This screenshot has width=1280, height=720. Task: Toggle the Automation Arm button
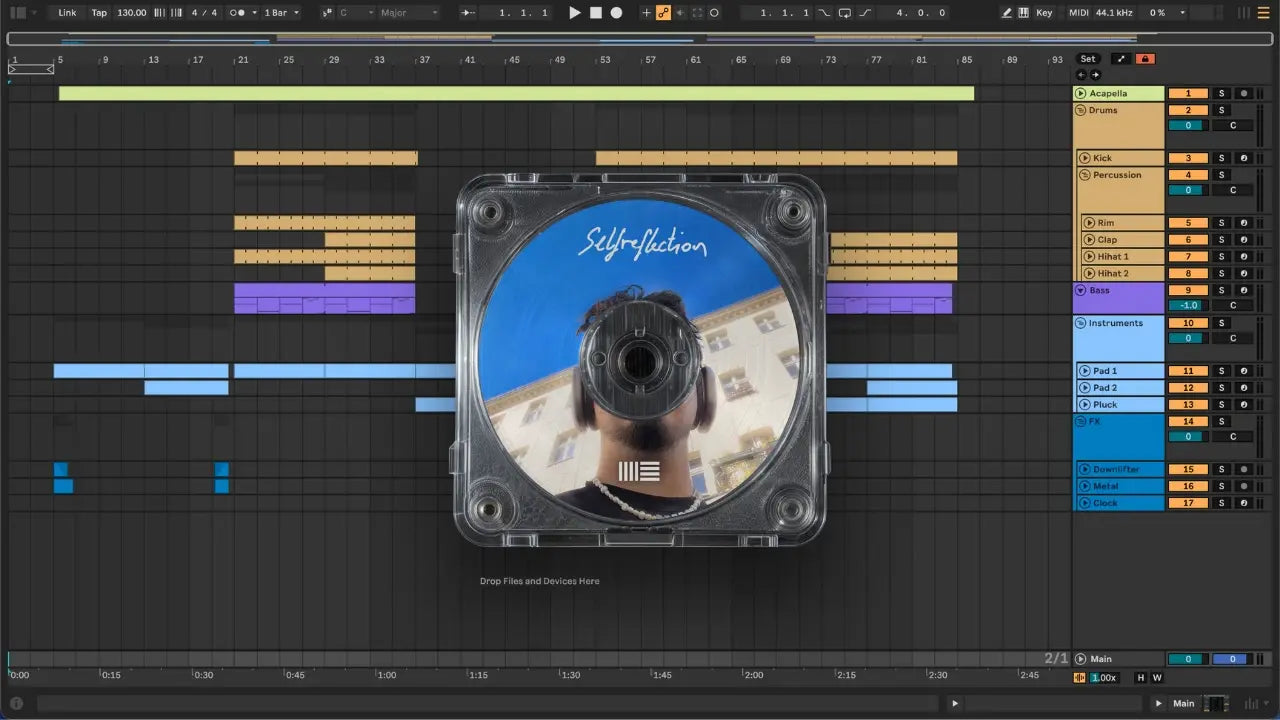[663, 13]
